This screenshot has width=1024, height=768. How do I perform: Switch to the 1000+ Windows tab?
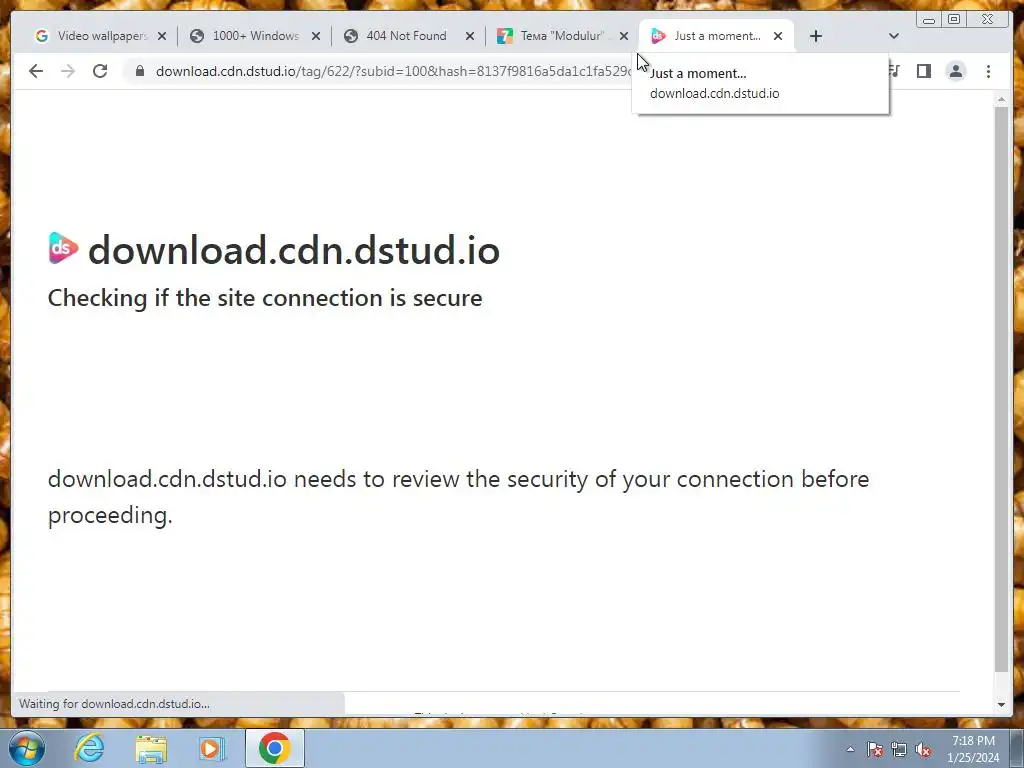(x=255, y=36)
